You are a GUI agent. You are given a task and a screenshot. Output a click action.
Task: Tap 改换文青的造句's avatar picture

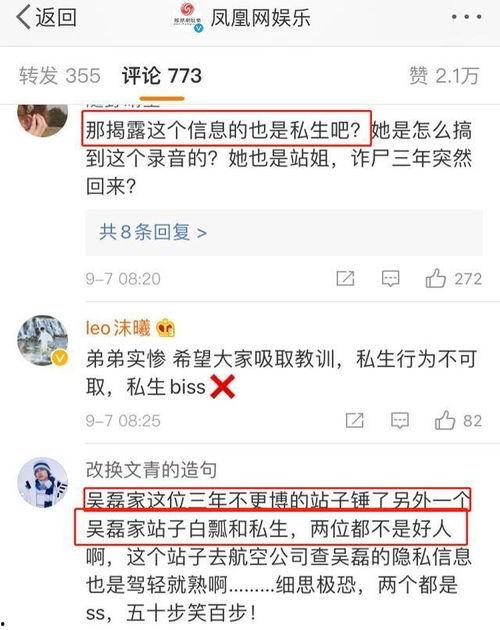(x=43, y=483)
